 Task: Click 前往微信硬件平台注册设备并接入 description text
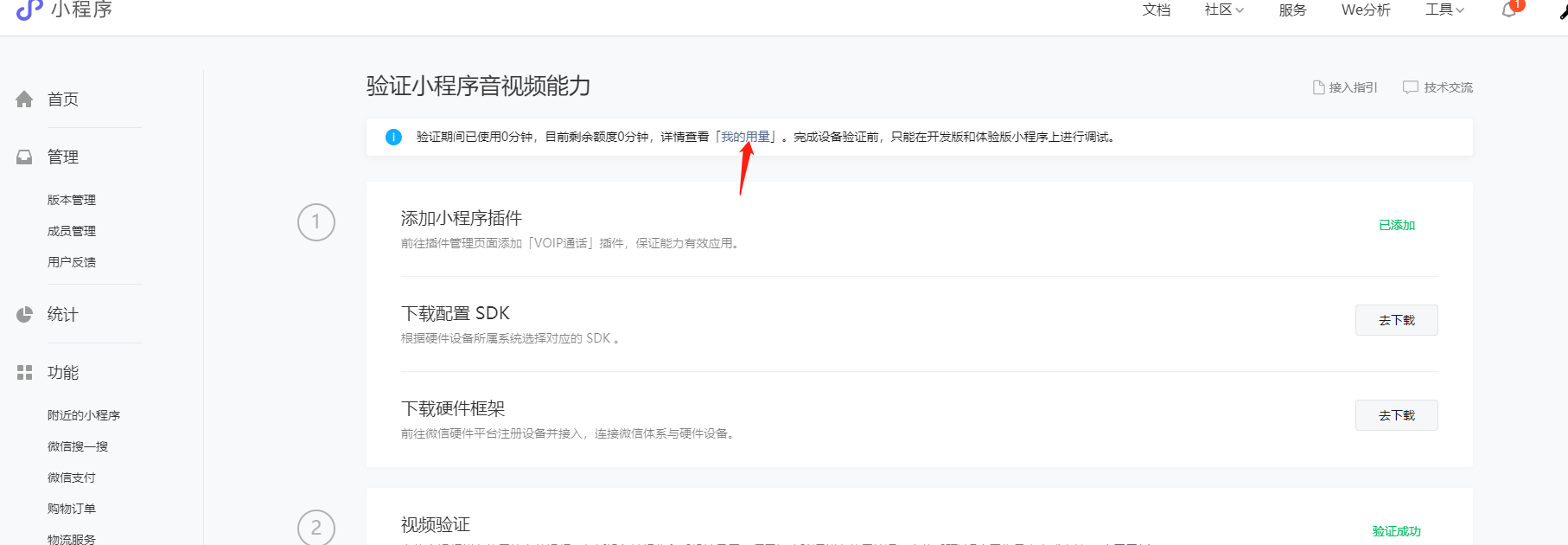(569, 433)
